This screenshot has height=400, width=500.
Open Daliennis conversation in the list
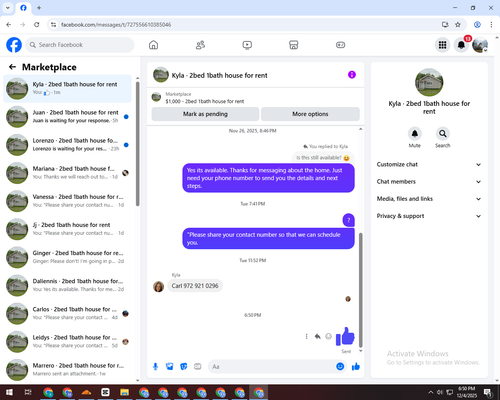pyautogui.click(x=67, y=285)
